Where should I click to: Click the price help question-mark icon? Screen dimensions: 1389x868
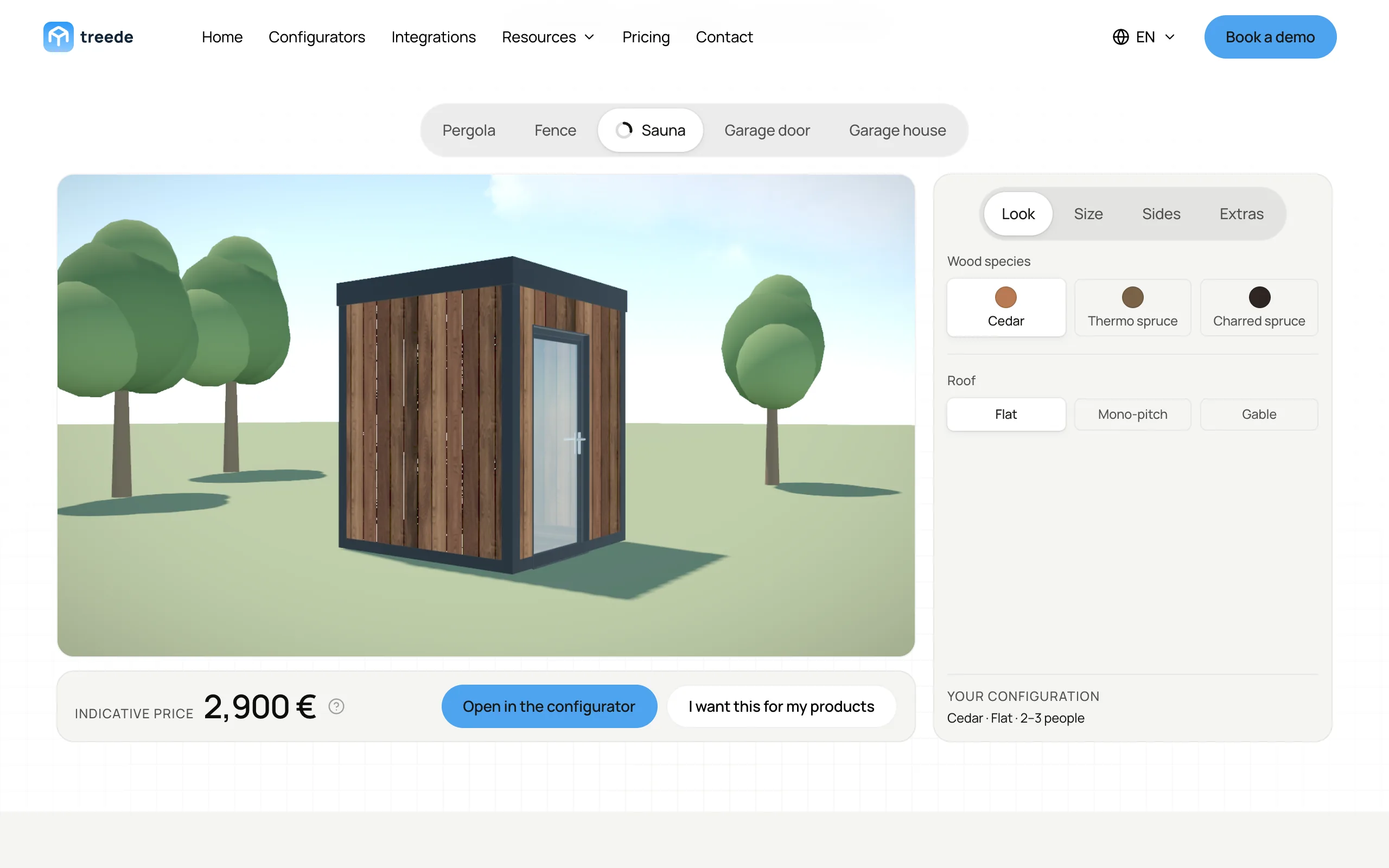coord(336,706)
